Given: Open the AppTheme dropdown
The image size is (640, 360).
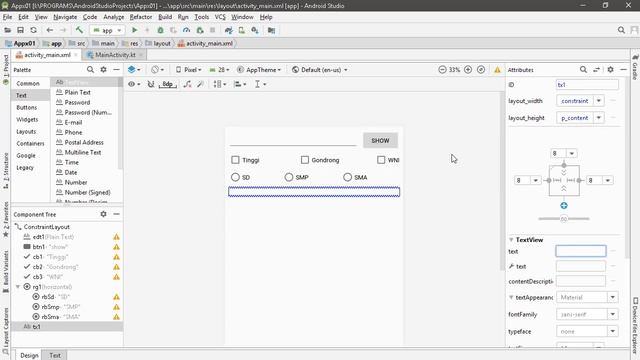Looking at the screenshot, I should coord(259,70).
